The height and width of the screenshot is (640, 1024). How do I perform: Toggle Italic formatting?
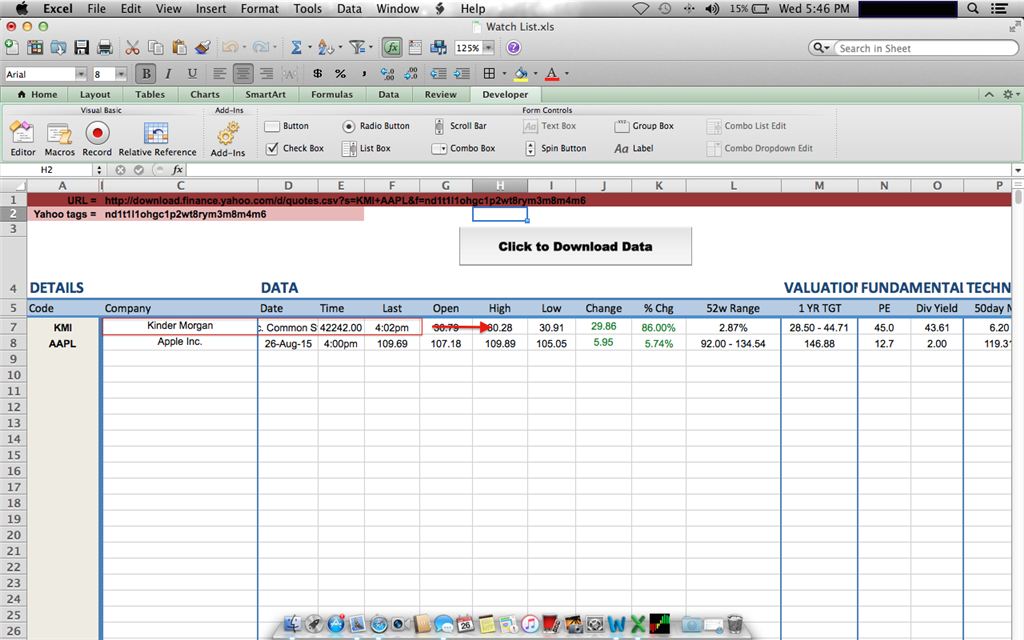point(168,74)
